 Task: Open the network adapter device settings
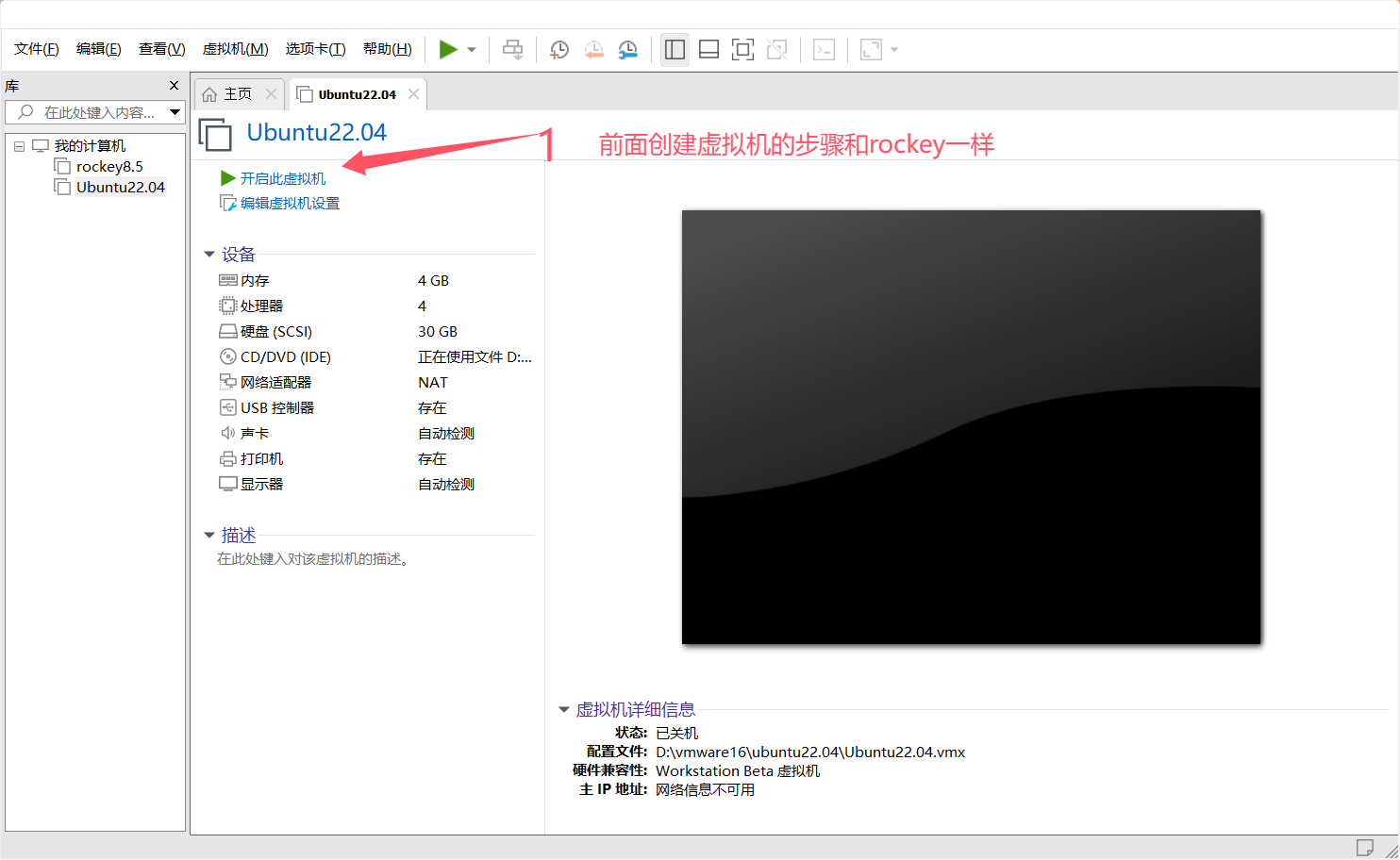pos(275,382)
